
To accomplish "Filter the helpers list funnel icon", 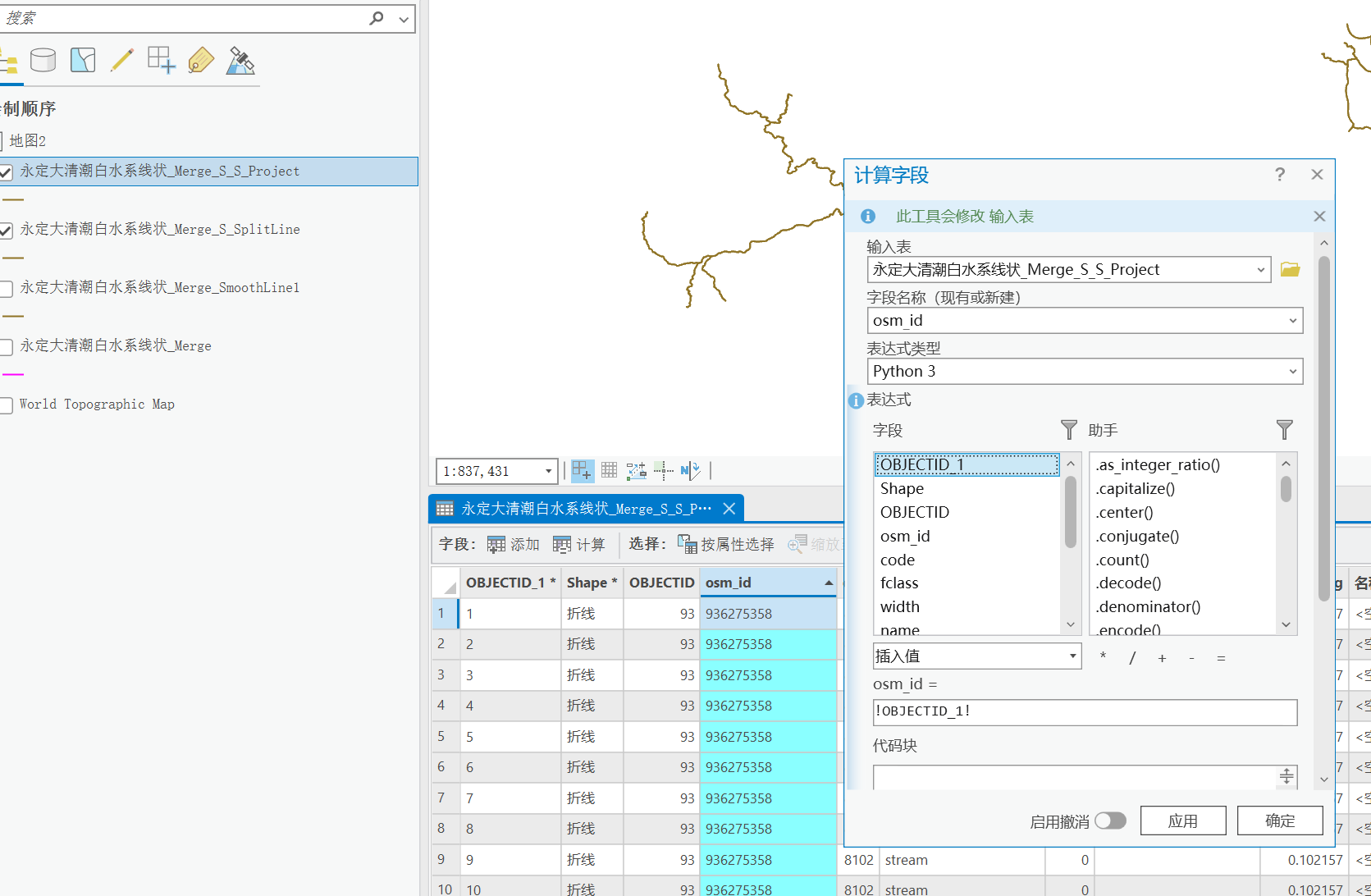I will pos(1284,430).
